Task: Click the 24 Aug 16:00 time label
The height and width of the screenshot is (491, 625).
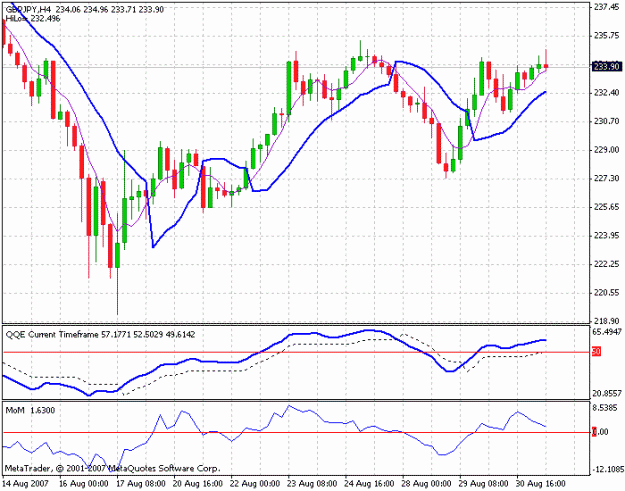Action: 370,484
